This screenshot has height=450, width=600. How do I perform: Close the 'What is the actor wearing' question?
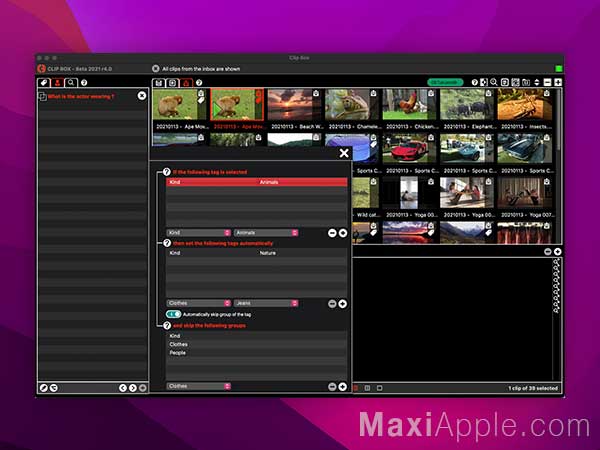click(x=142, y=96)
